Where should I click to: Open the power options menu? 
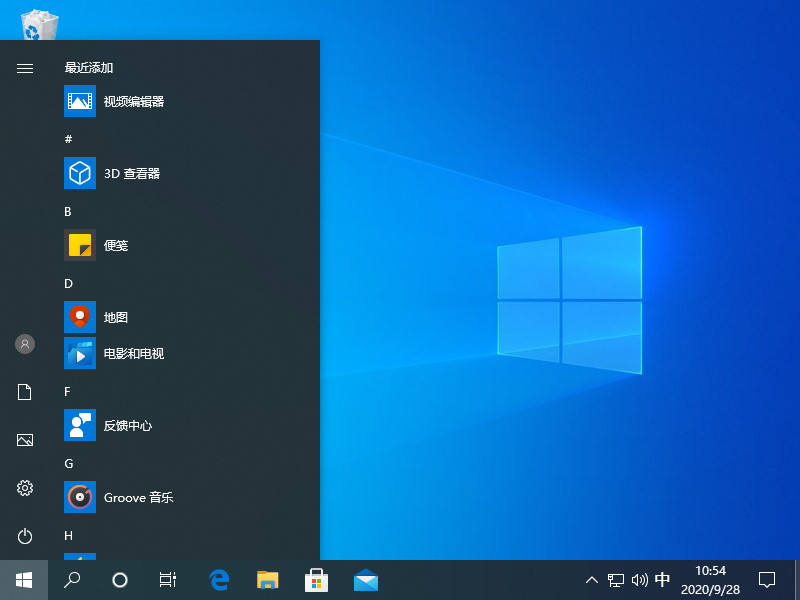[25, 536]
